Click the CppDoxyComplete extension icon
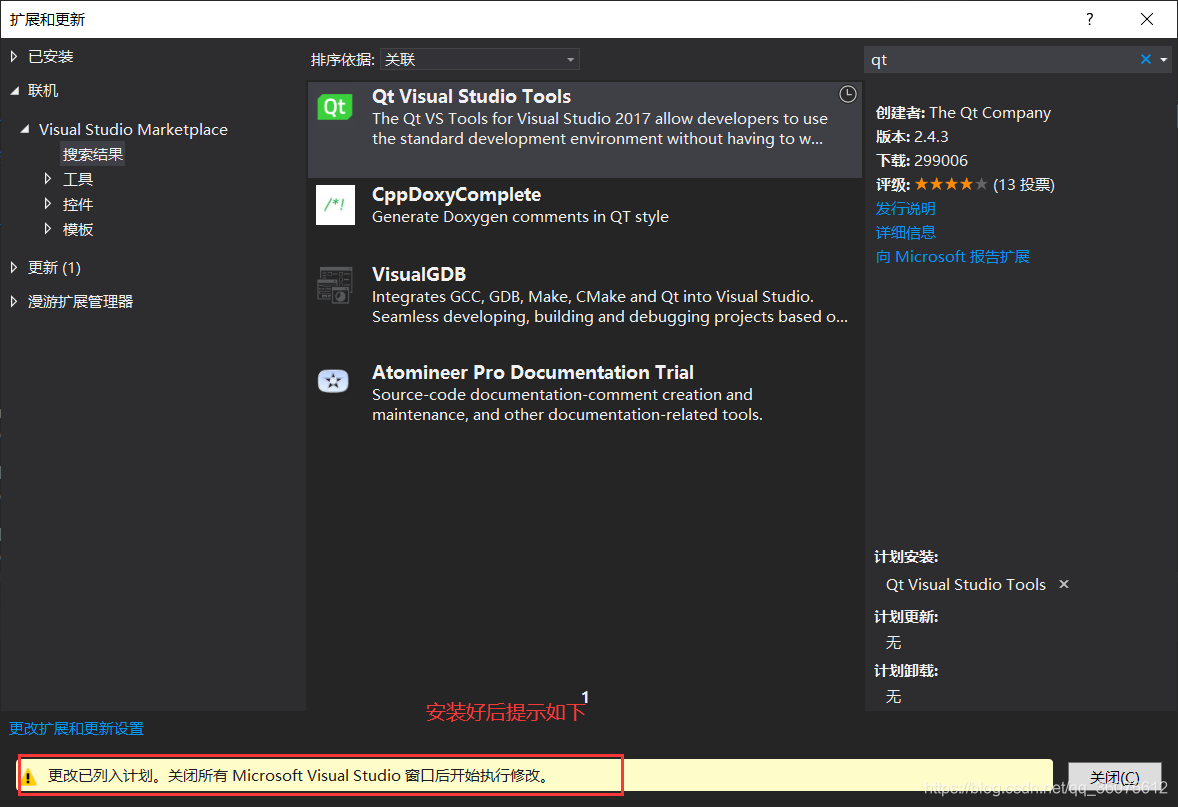This screenshot has height=807, width=1178. 335,204
